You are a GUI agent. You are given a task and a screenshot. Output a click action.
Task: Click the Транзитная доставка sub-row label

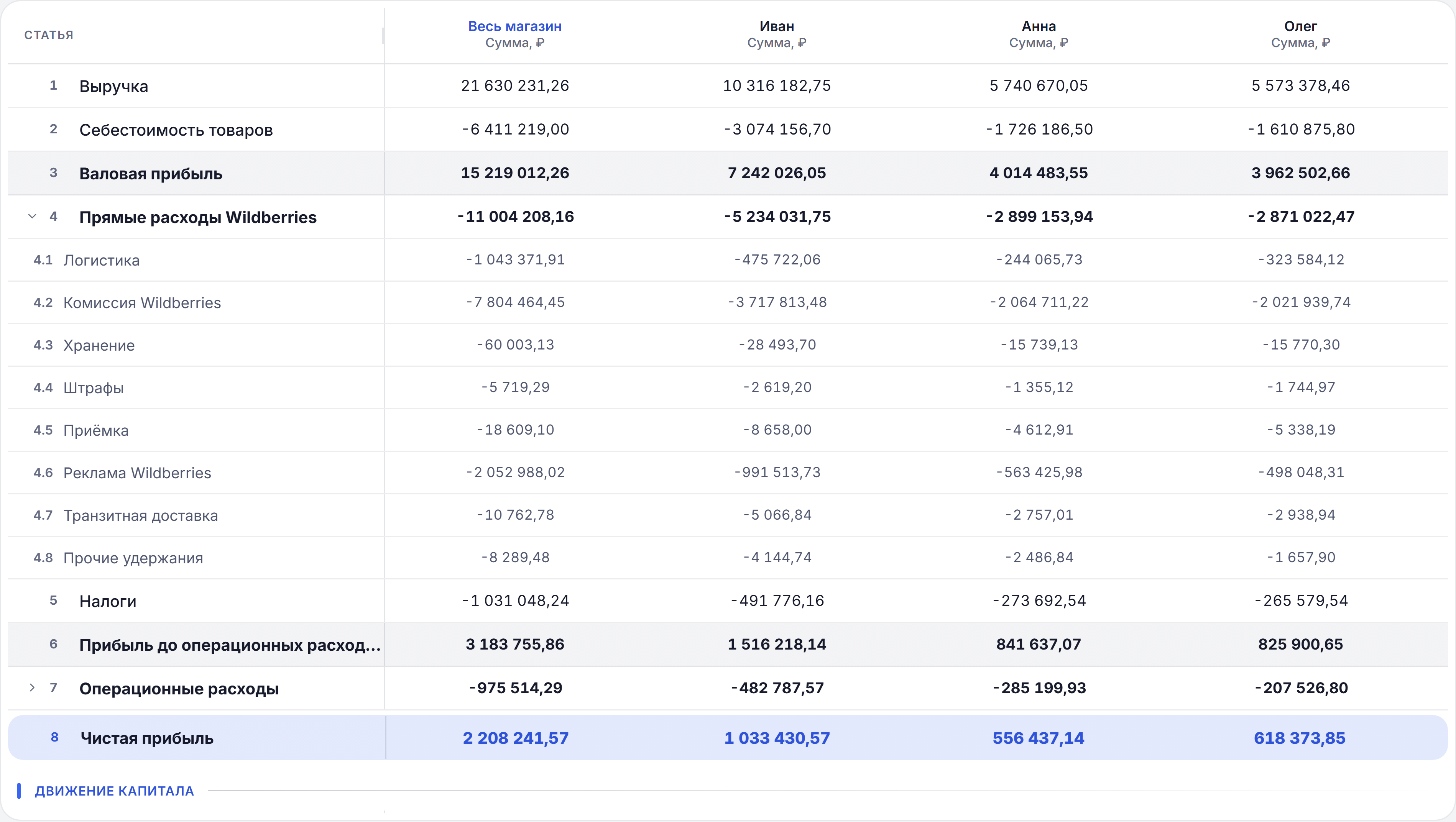(140, 516)
